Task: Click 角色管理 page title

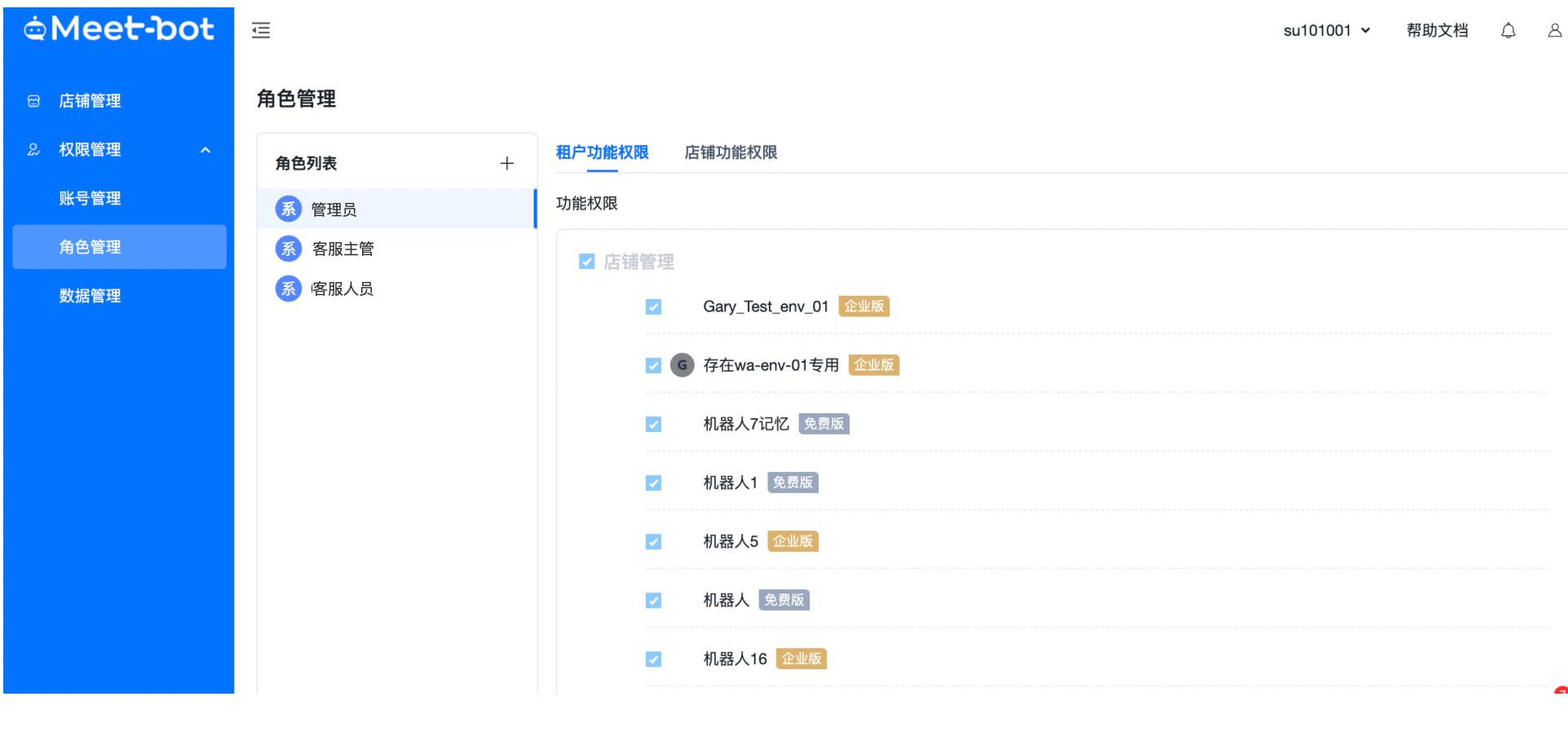Action: (x=297, y=99)
